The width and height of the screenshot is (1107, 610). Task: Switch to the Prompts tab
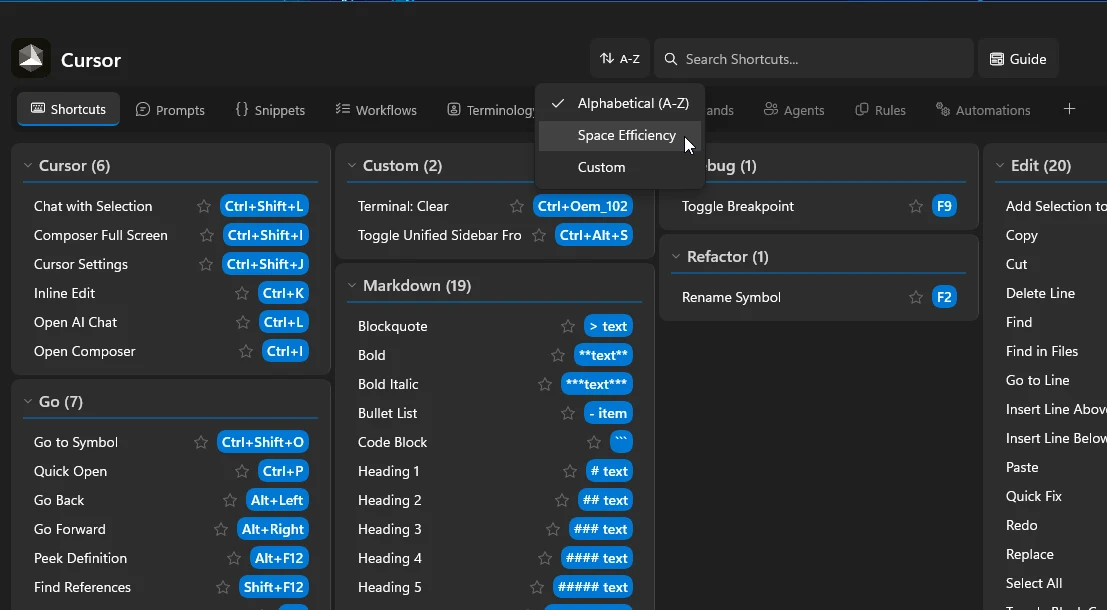click(170, 110)
